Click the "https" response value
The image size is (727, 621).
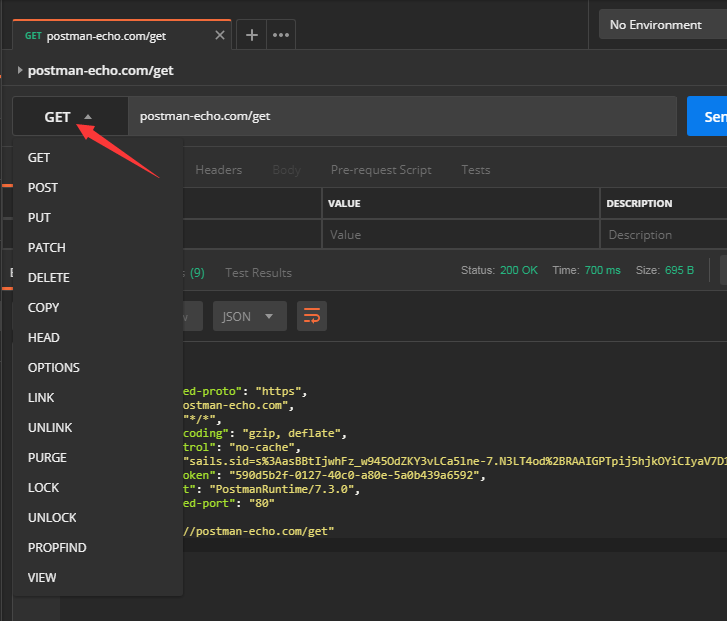(278, 391)
